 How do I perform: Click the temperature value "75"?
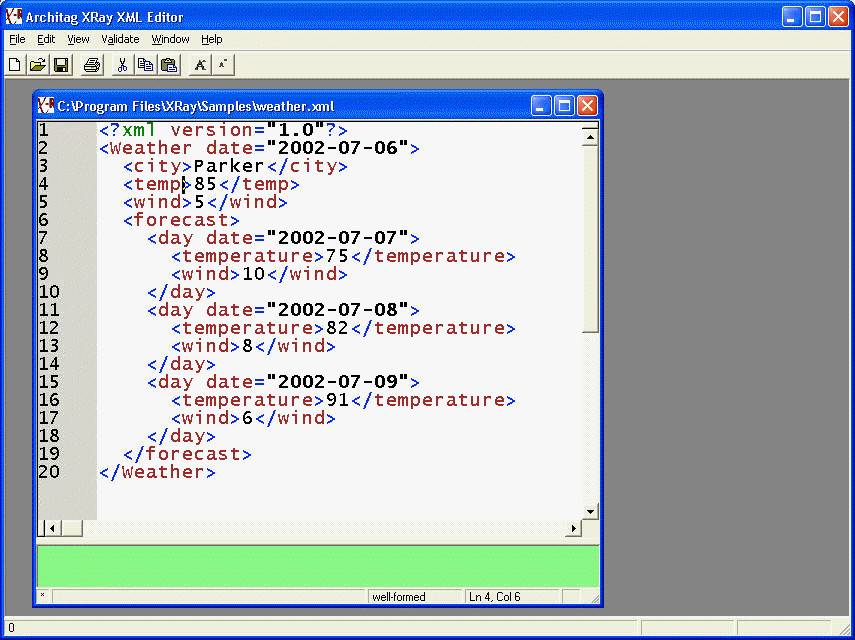coord(337,256)
